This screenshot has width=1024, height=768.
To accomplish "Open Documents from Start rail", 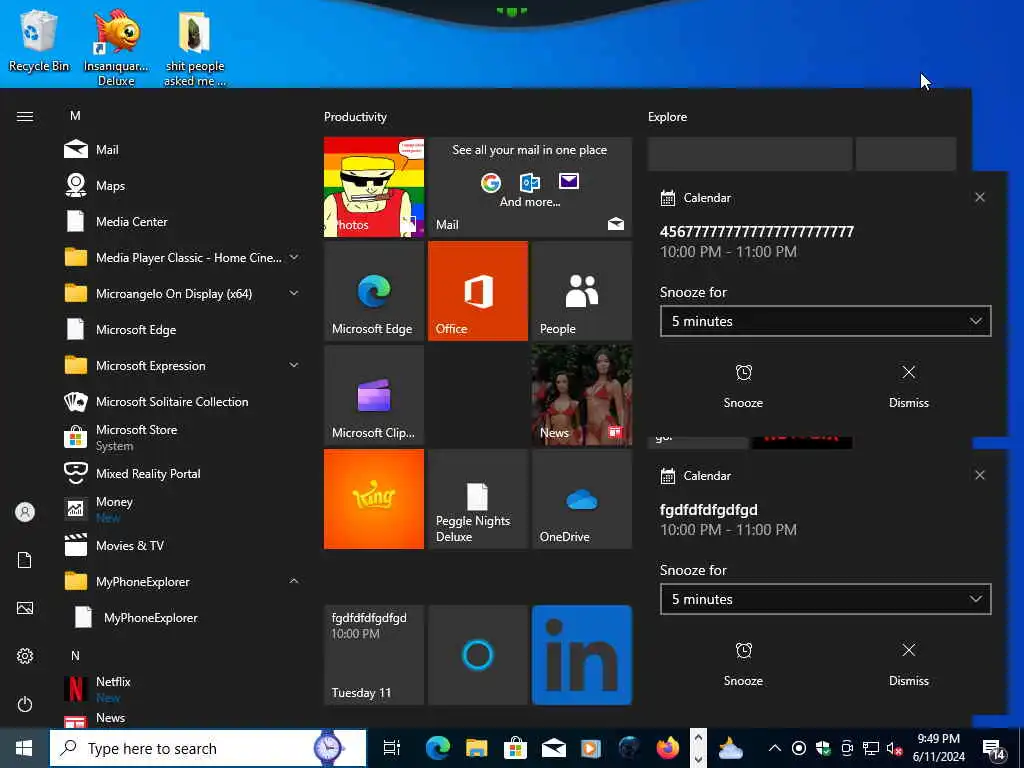I will point(25,560).
